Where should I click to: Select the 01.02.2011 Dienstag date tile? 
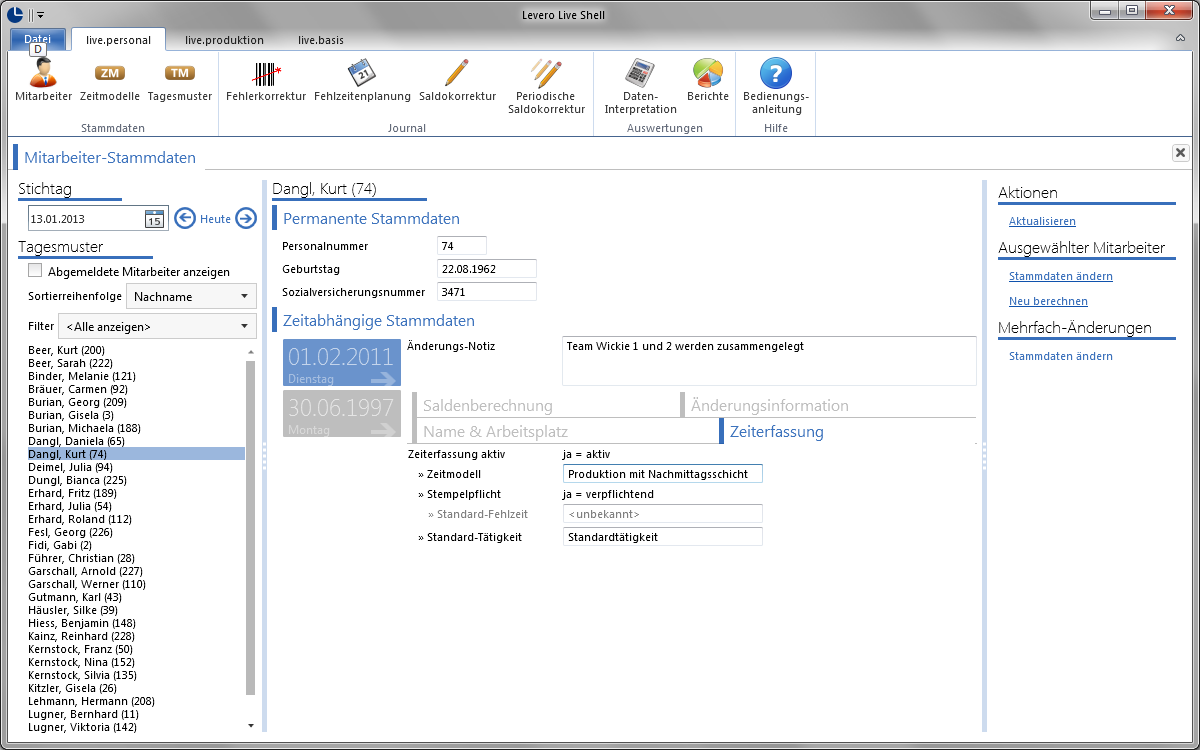click(342, 362)
